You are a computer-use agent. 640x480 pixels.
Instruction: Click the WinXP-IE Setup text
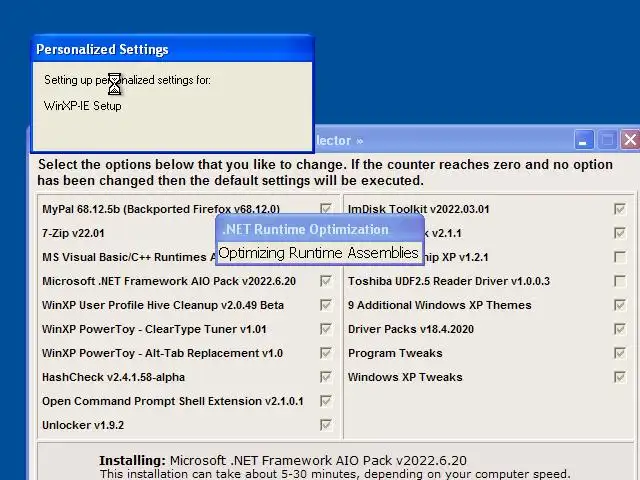click(82, 106)
